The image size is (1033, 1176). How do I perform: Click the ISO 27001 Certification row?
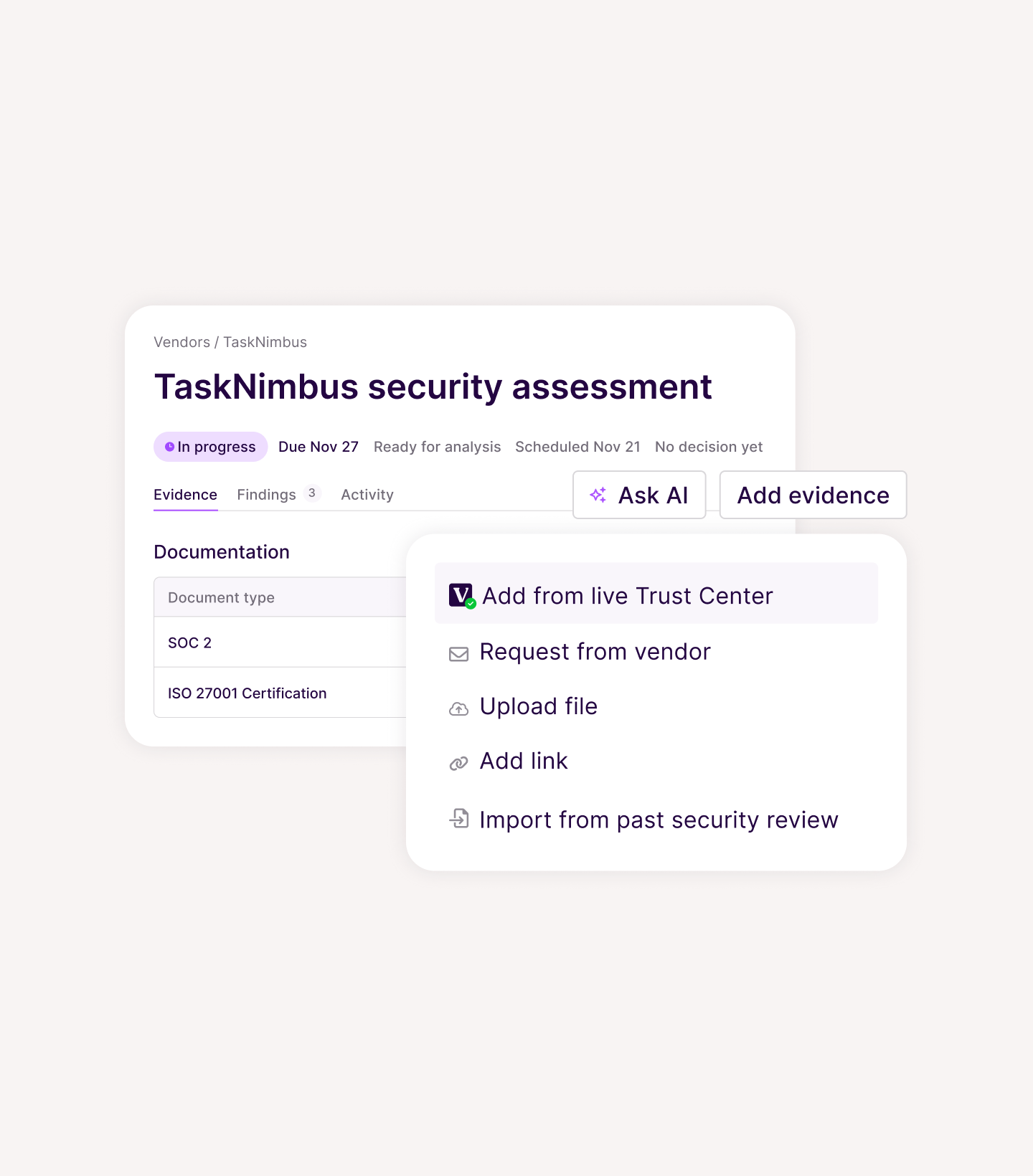pos(247,693)
